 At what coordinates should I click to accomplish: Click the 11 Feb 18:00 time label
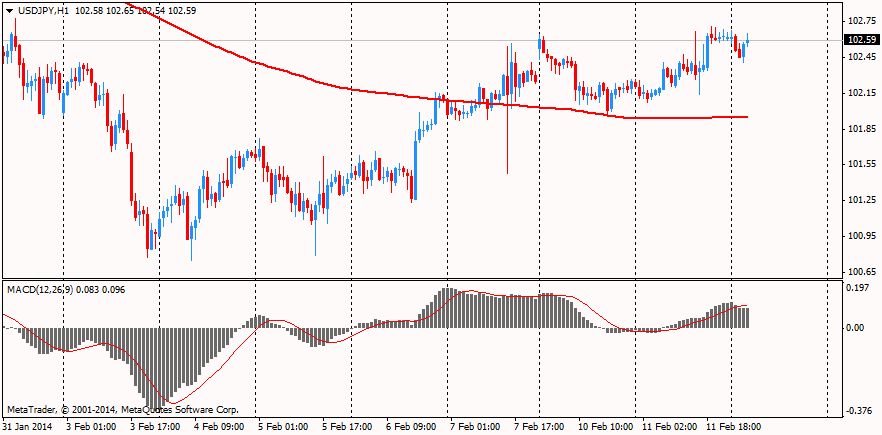[735, 427]
